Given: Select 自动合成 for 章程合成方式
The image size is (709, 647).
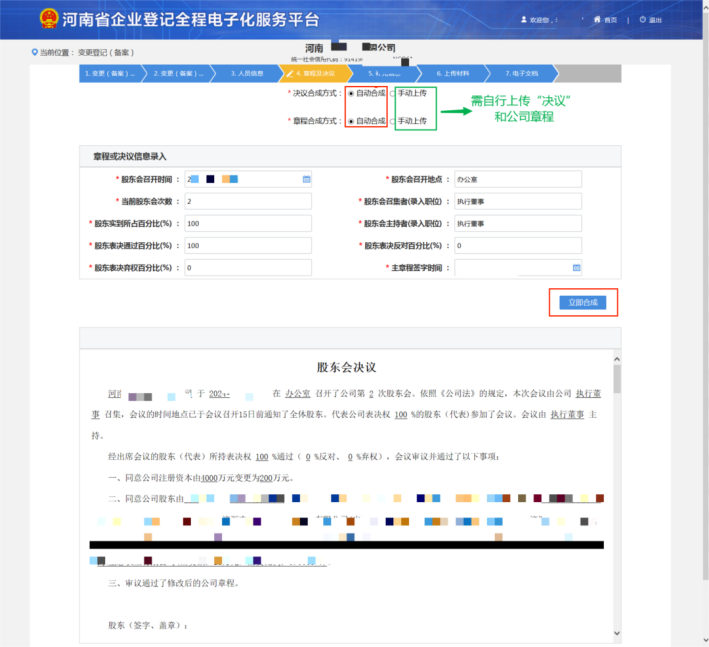Looking at the screenshot, I should [351, 120].
